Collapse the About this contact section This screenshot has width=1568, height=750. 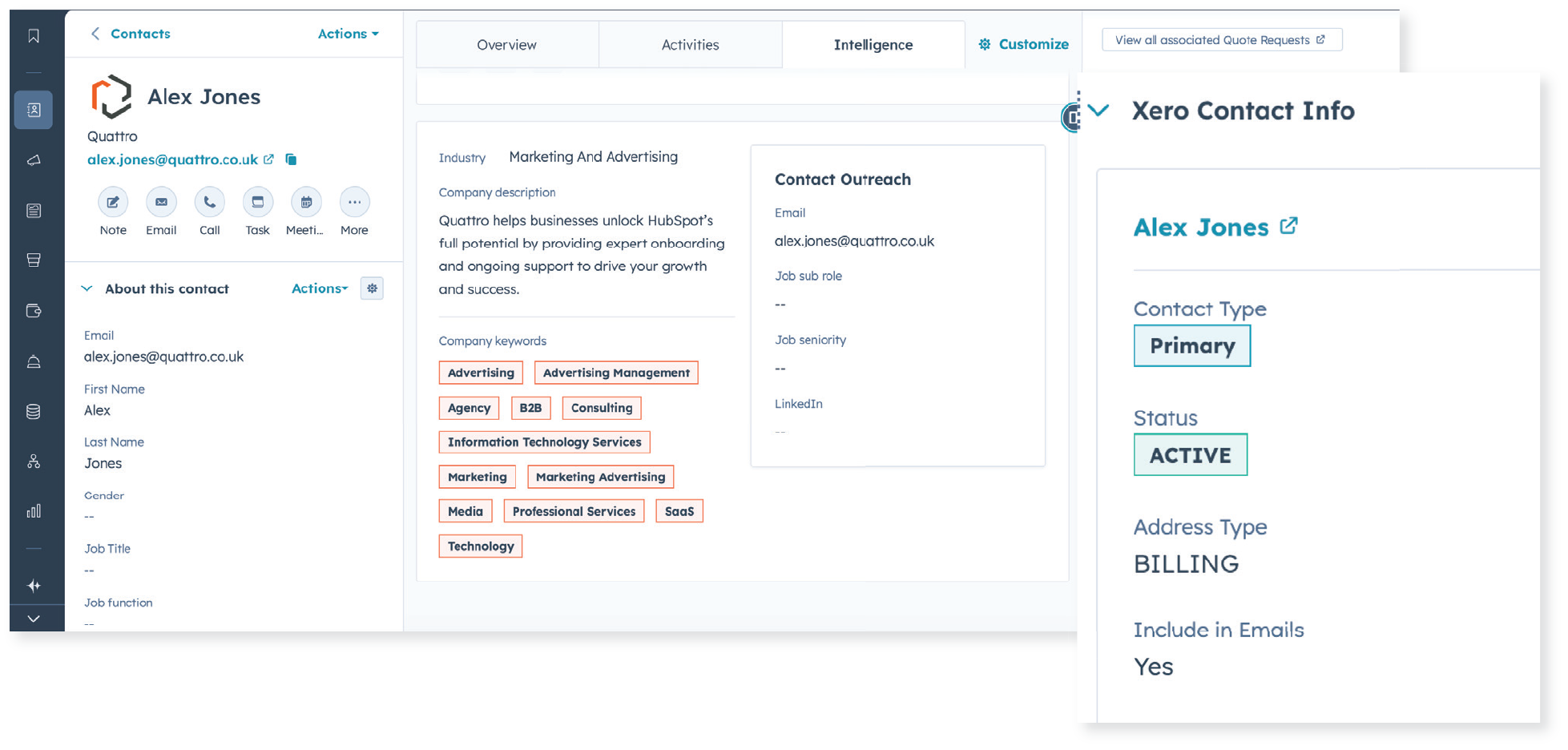point(87,288)
